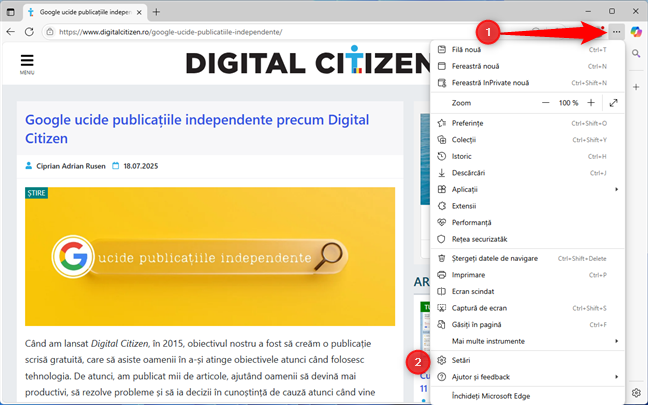
Task: Open the hamburger MENIU on site
Action: 27,64
